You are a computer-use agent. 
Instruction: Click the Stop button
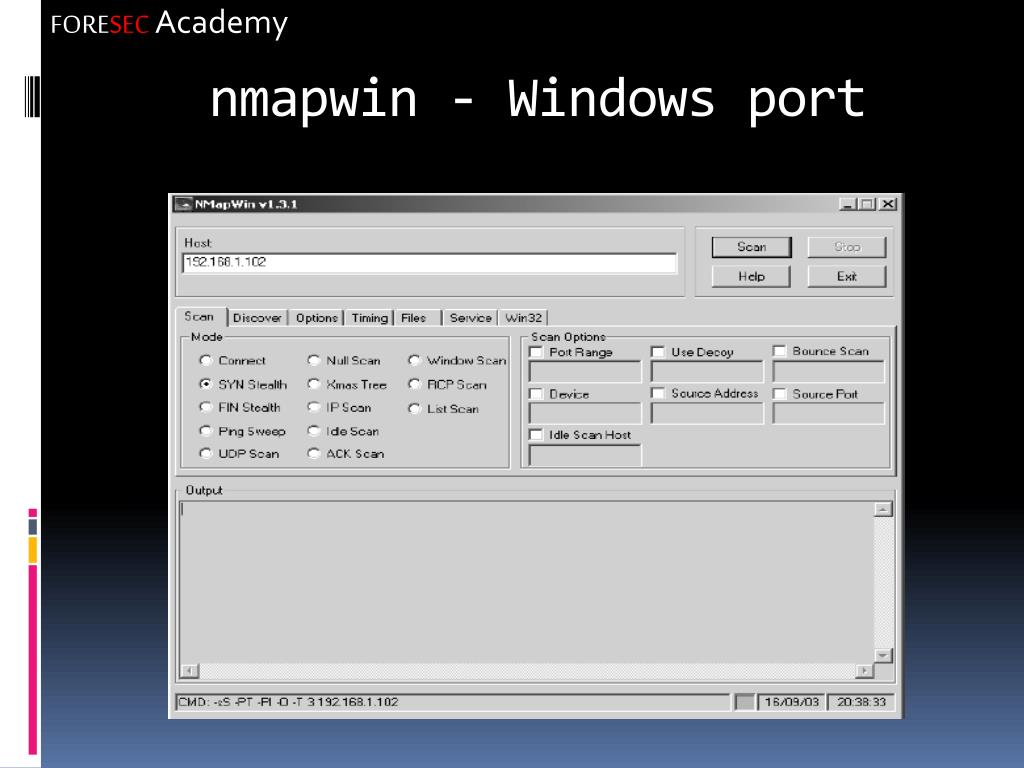[847, 247]
